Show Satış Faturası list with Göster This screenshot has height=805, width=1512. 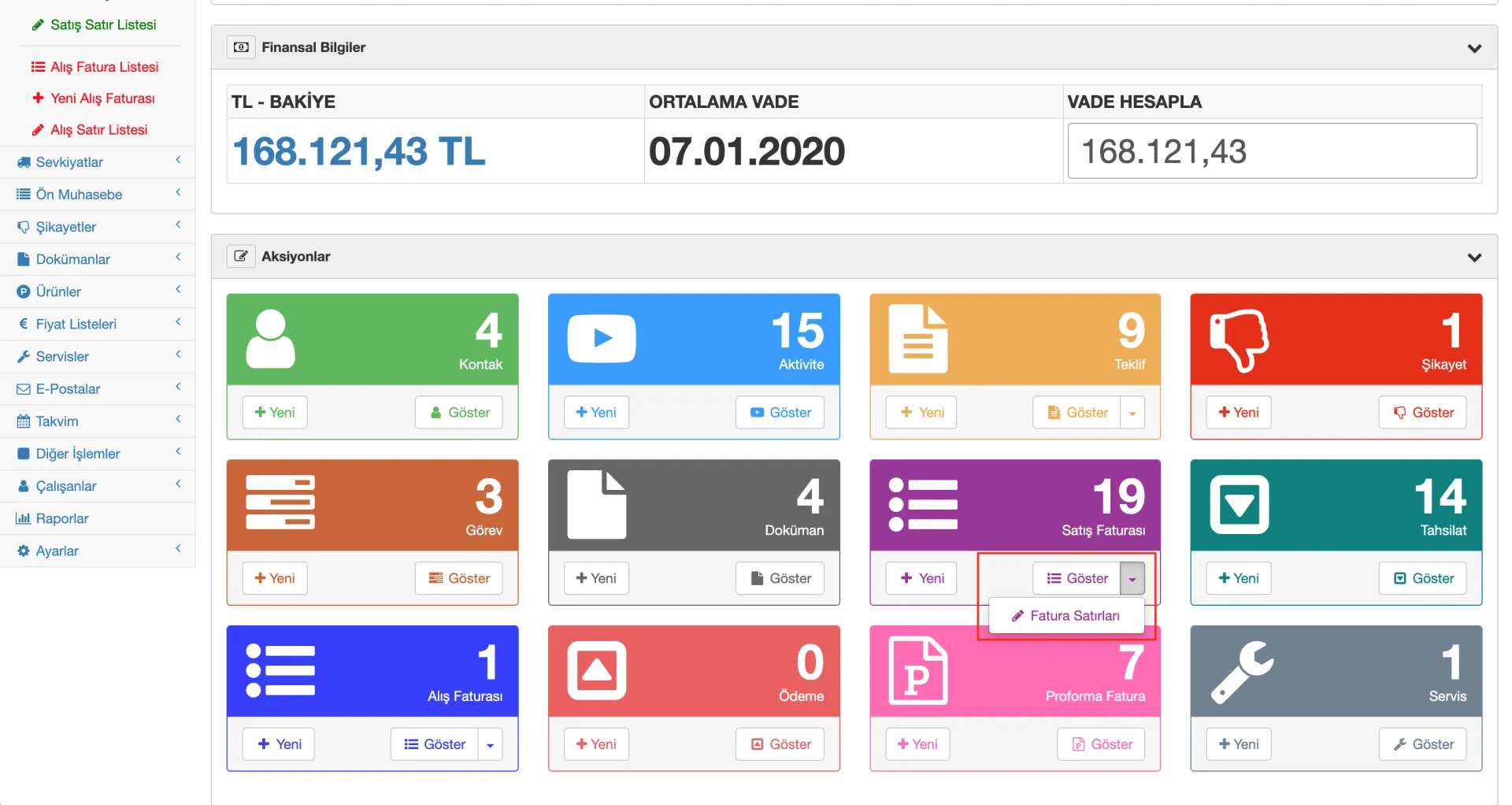1077,579
